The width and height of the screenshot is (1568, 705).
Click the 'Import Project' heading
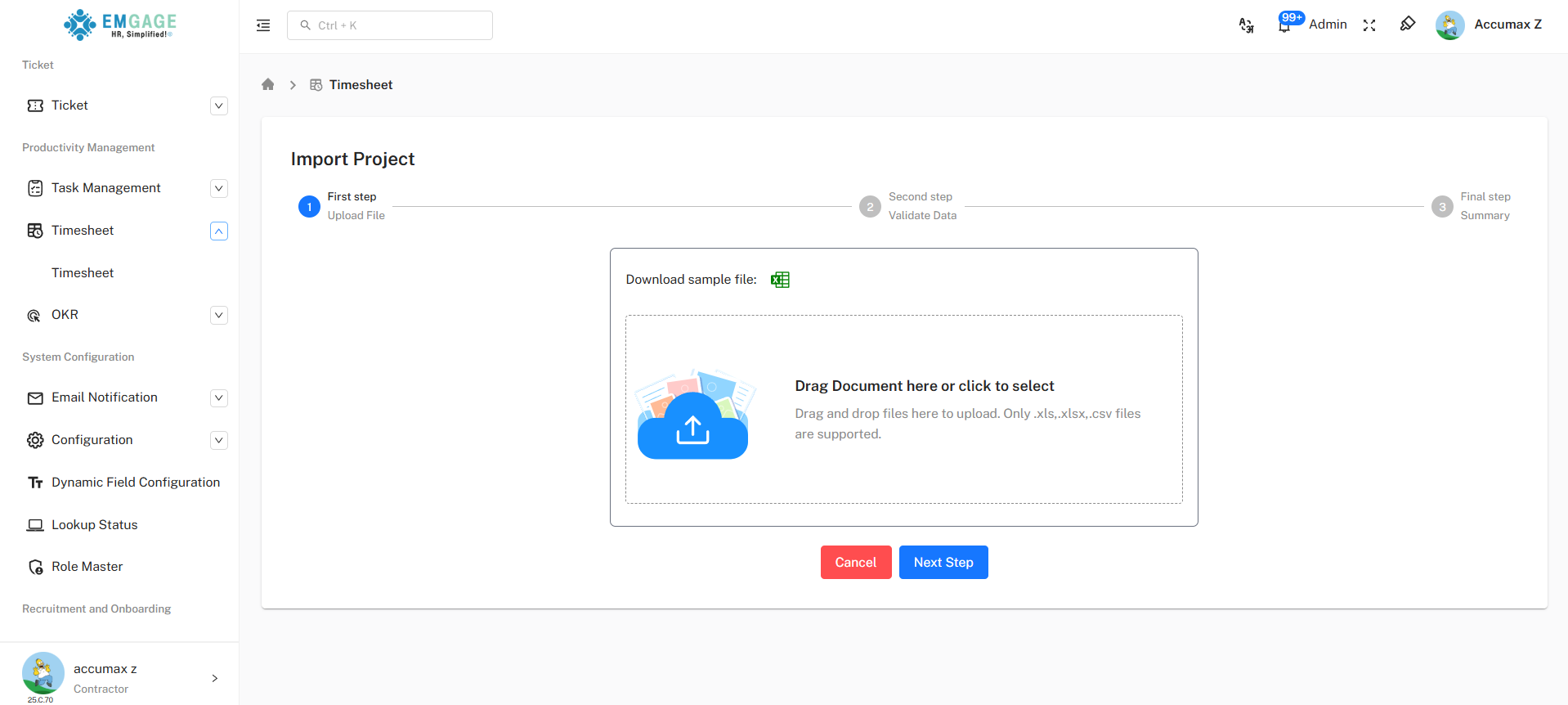tap(352, 159)
